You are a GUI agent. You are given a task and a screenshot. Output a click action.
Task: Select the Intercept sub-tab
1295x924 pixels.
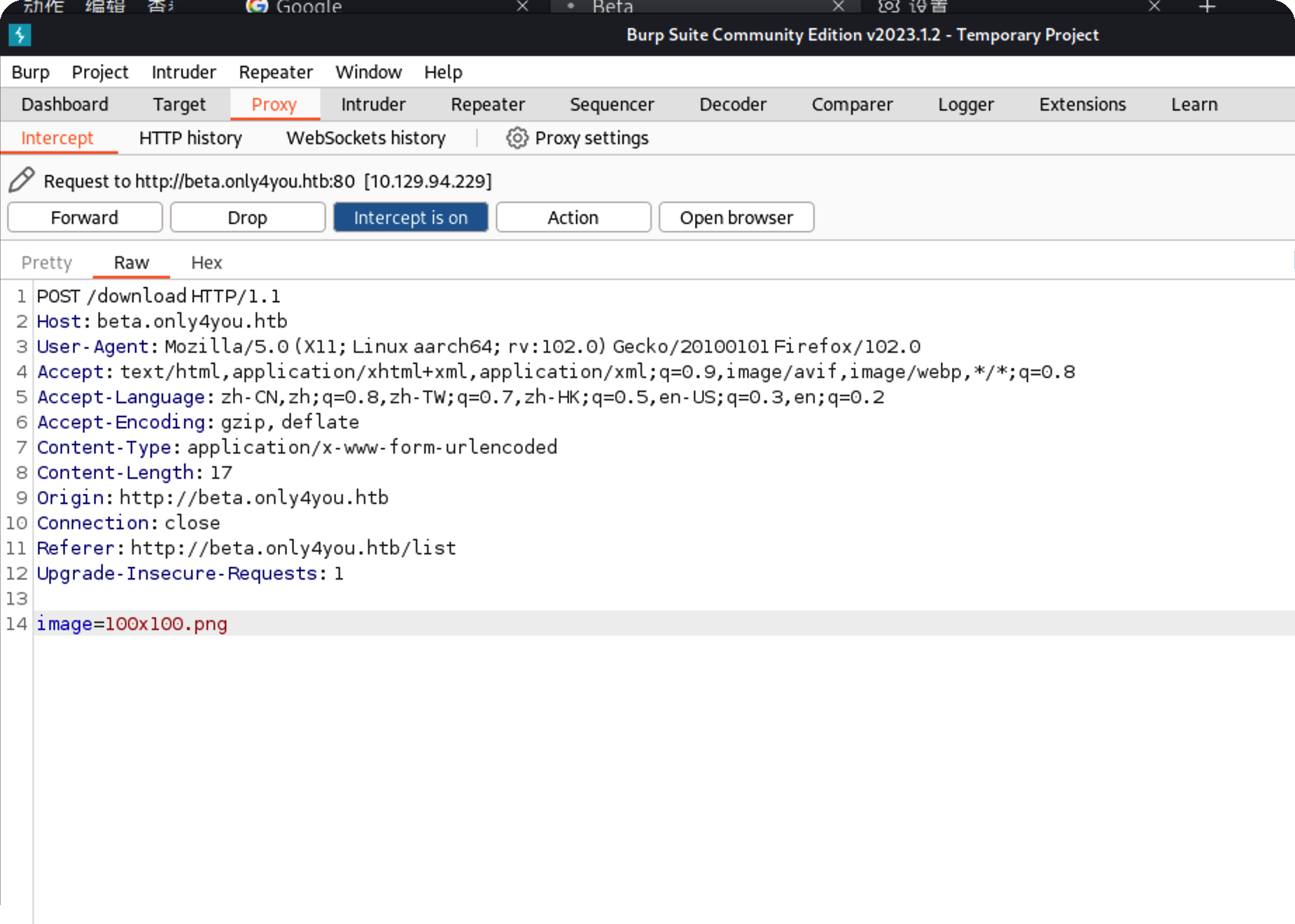(57, 138)
